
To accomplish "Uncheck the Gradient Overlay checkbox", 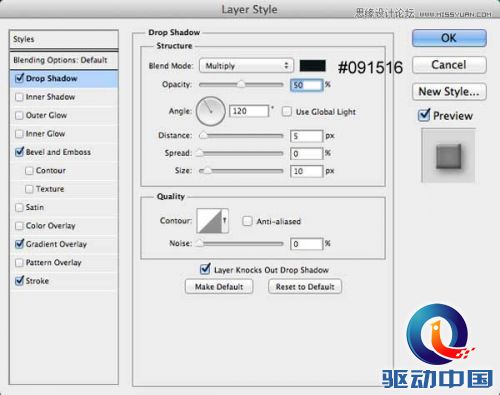I will click(19, 244).
